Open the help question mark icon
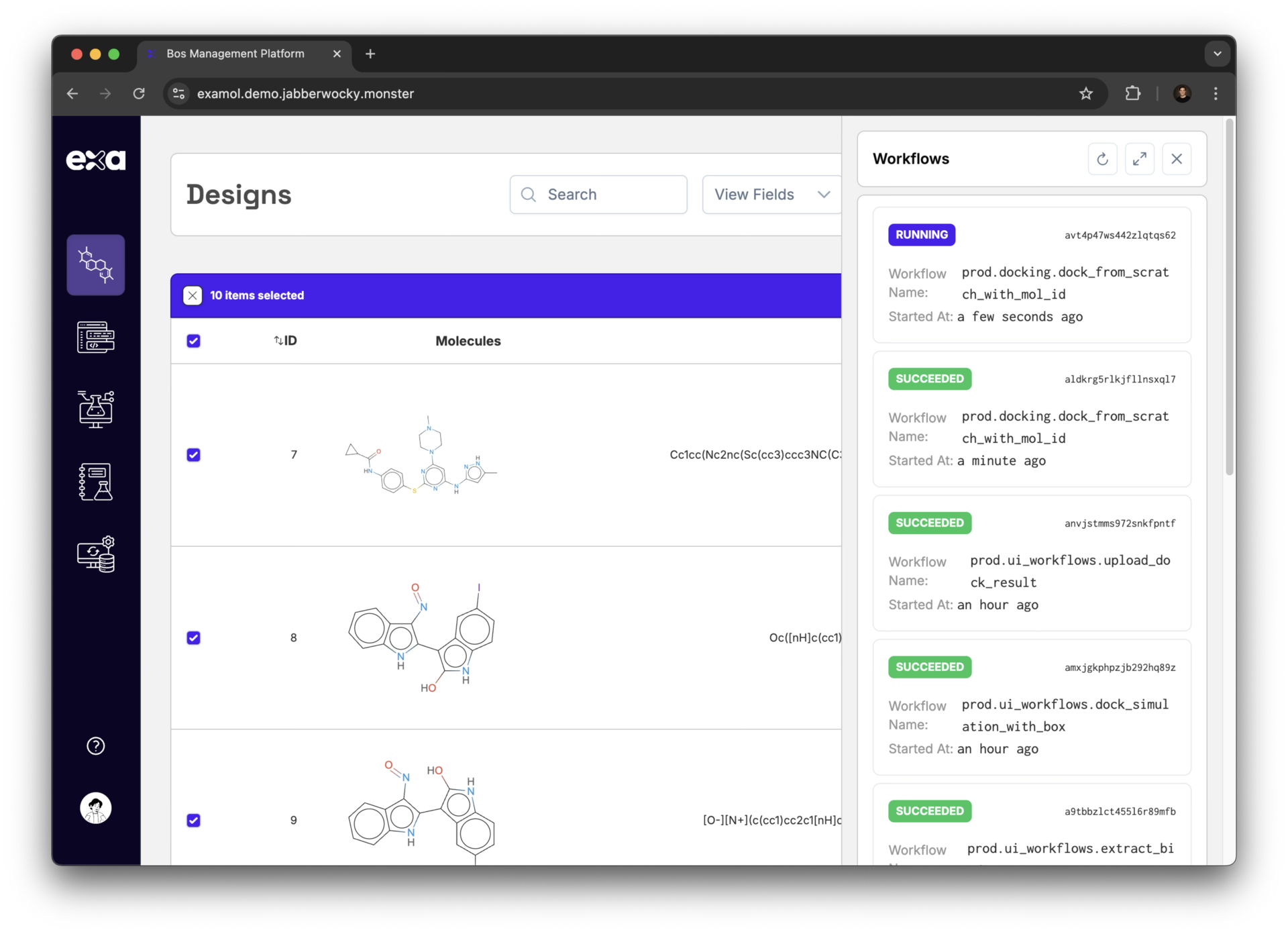Image resolution: width=1288 pixels, height=934 pixels. coord(95,745)
